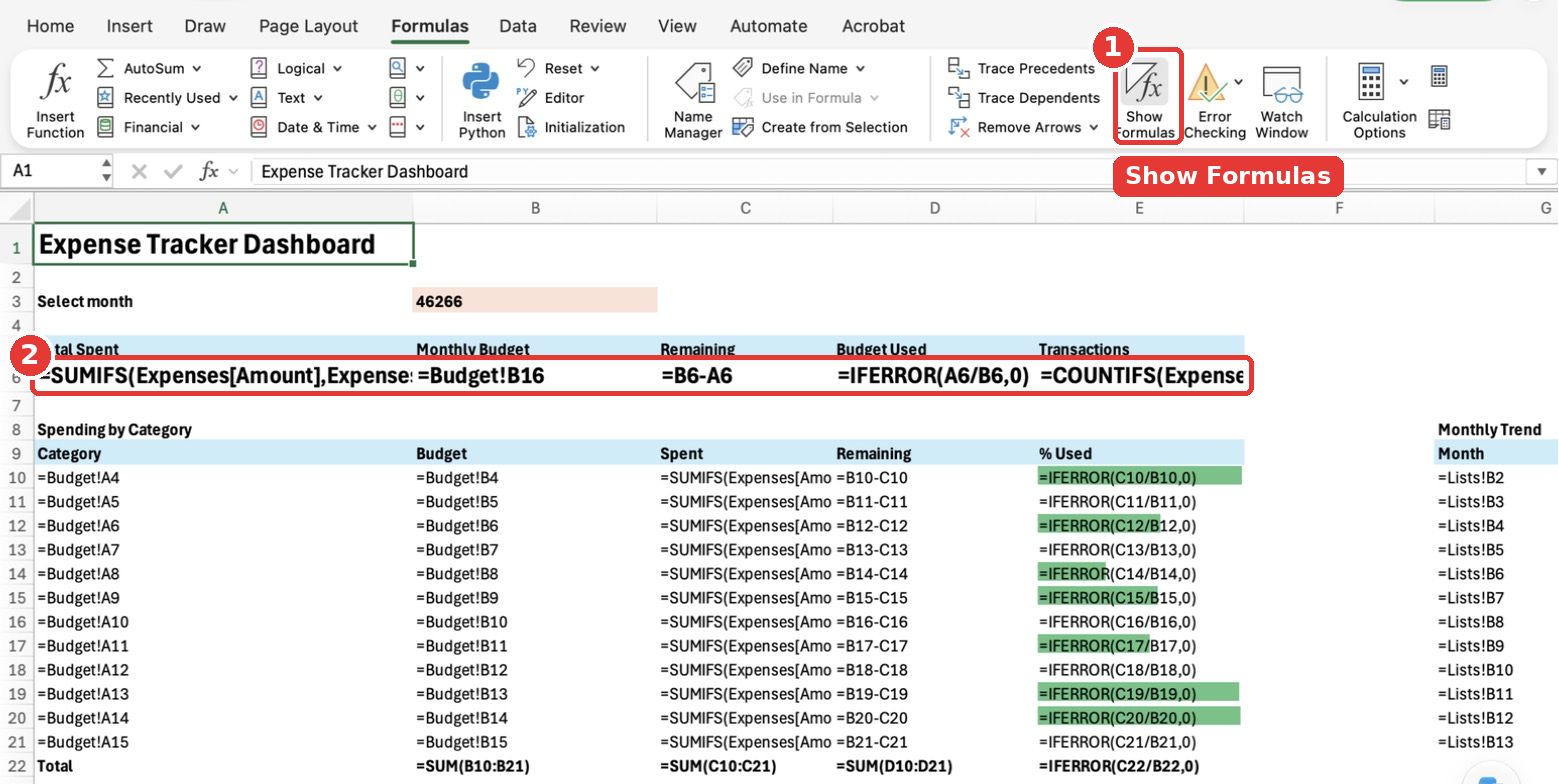Click the Calculate Sheet icon
1559x784 pixels.
[1439, 119]
